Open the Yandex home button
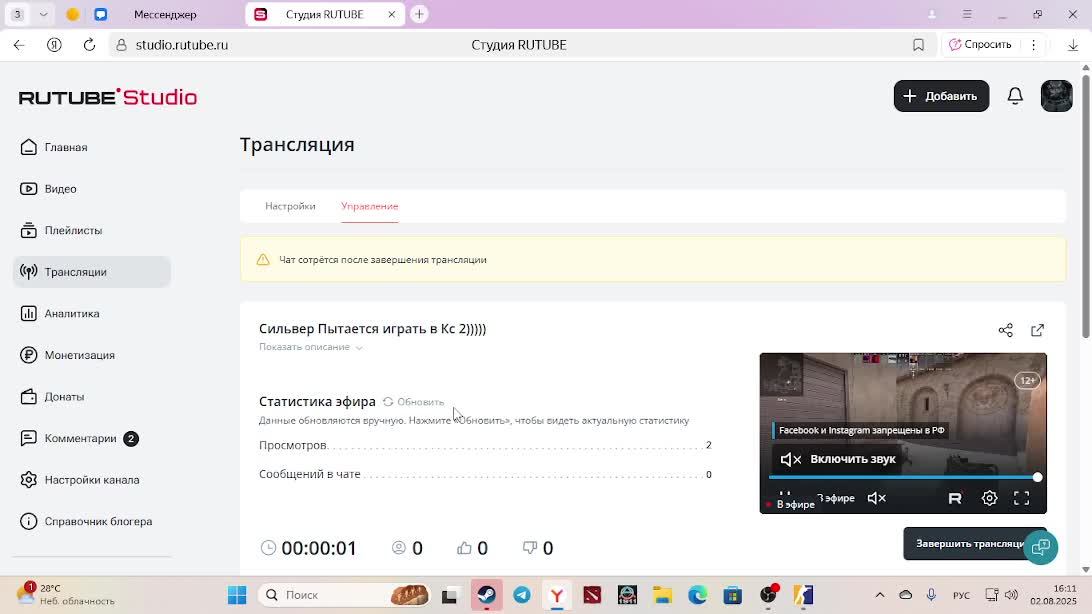The image size is (1092, 614). 54,45
